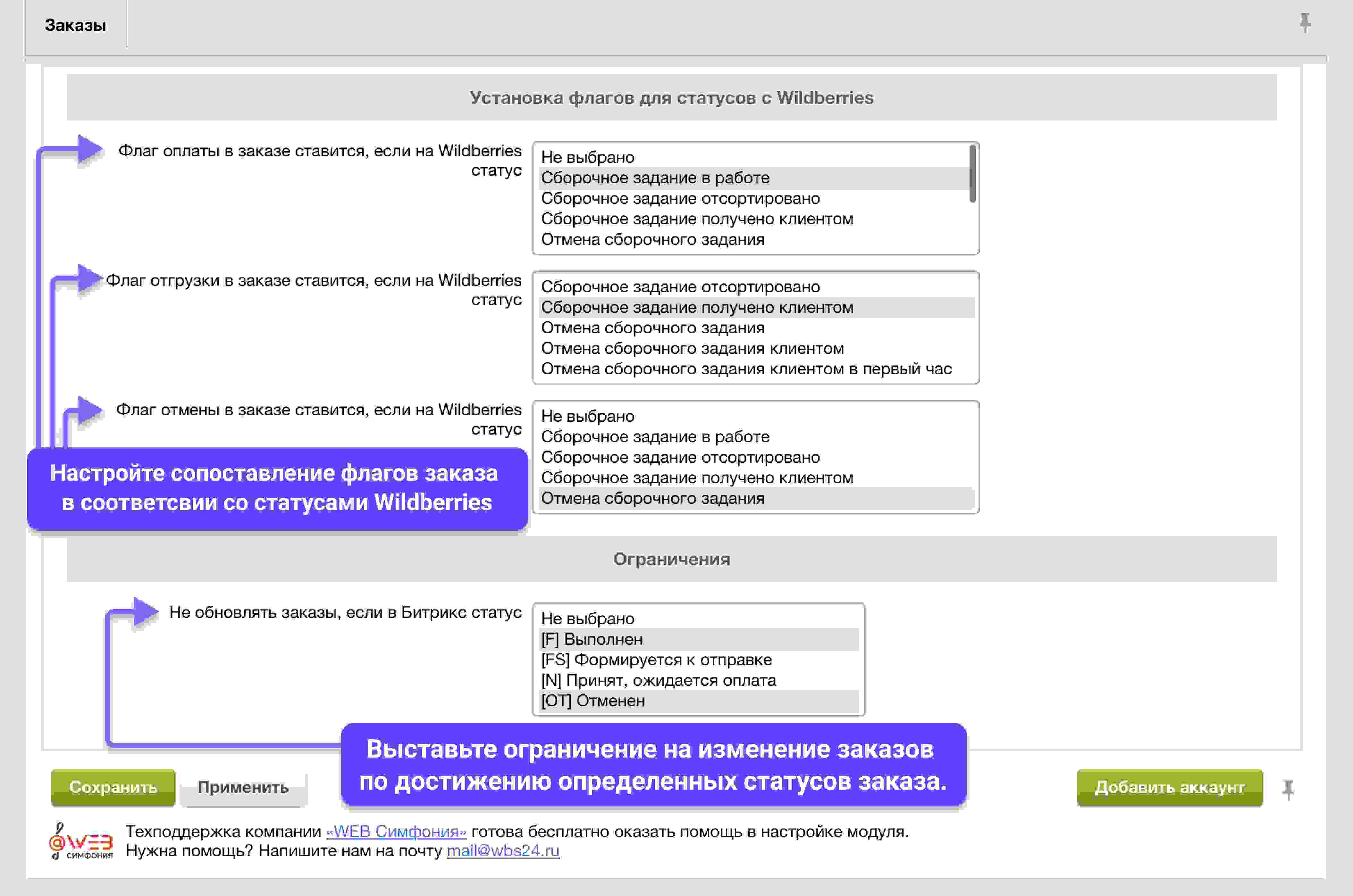Image resolution: width=1353 pixels, height=896 pixels.
Task: Click the pin icon beside Добавить аккаунт
Action: click(1288, 790)
